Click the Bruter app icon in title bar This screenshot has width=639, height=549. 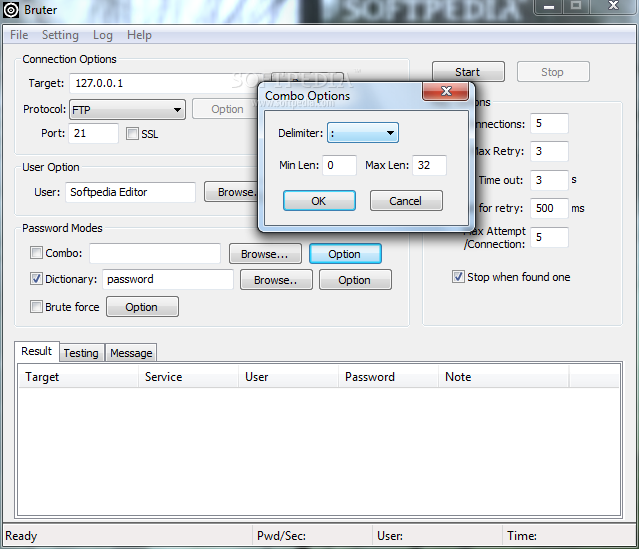[x=11, y=10]
